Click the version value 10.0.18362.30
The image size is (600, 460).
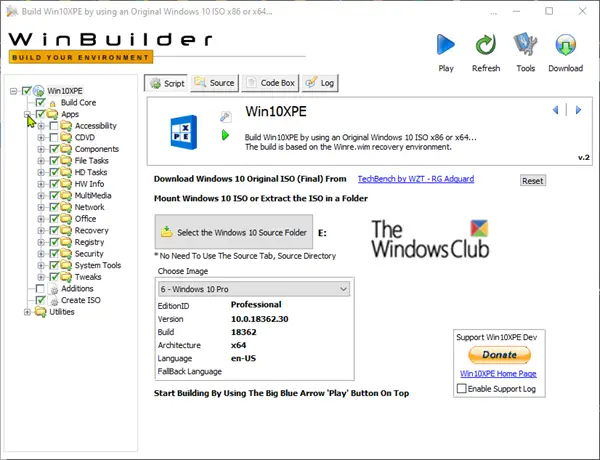click(x=259, y=319)
